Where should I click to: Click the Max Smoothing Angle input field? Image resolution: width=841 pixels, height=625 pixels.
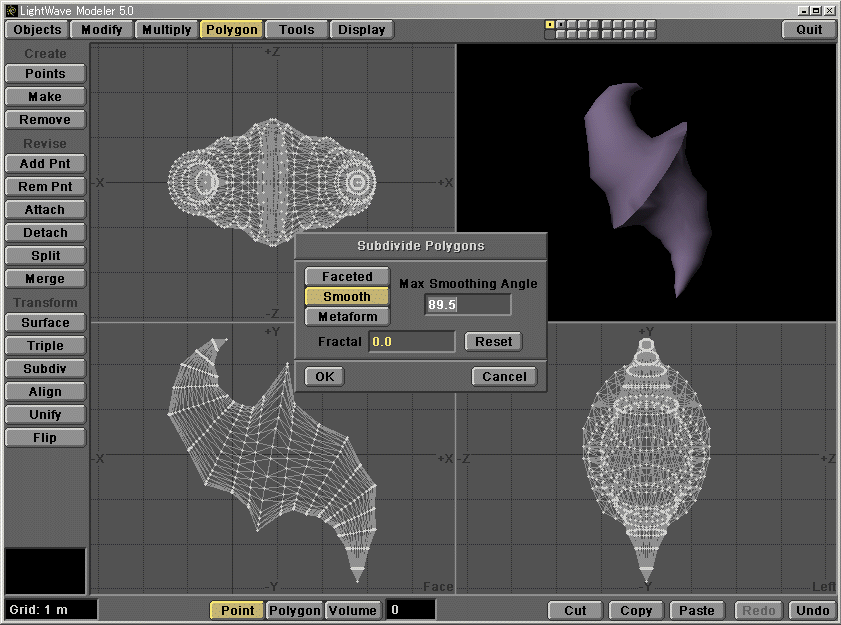click(x=466, y=305)
